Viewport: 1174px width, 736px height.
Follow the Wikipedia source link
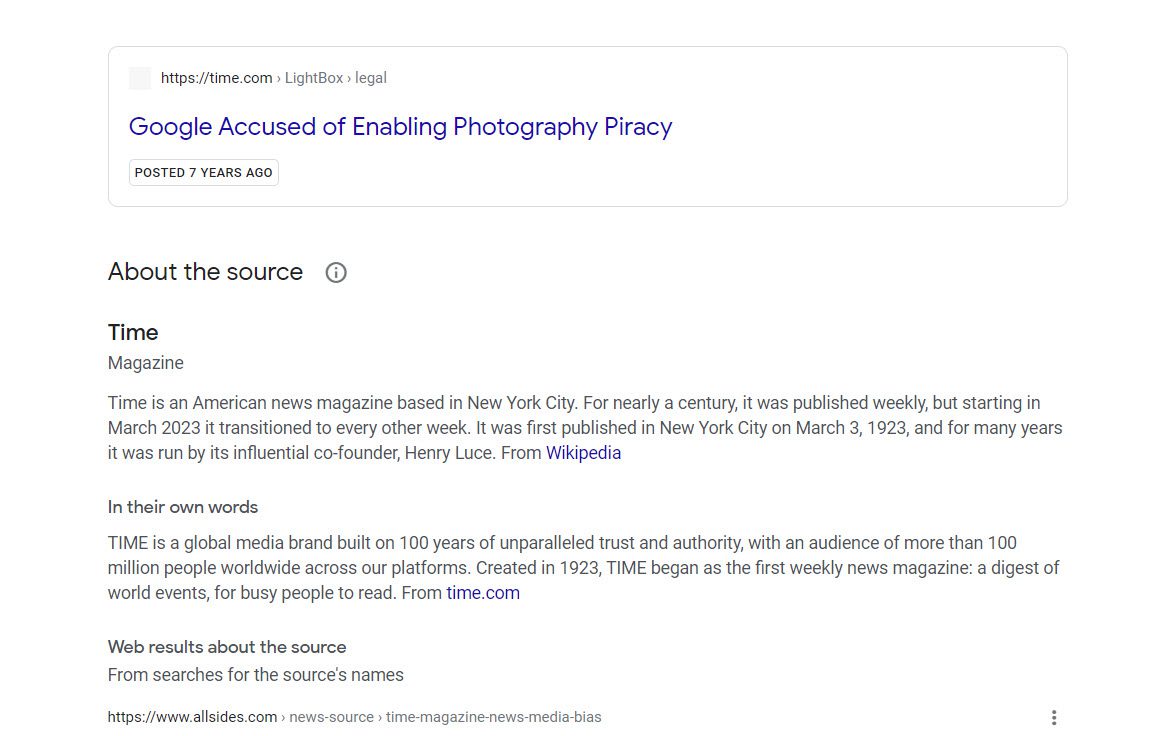[x=583, y=453]
